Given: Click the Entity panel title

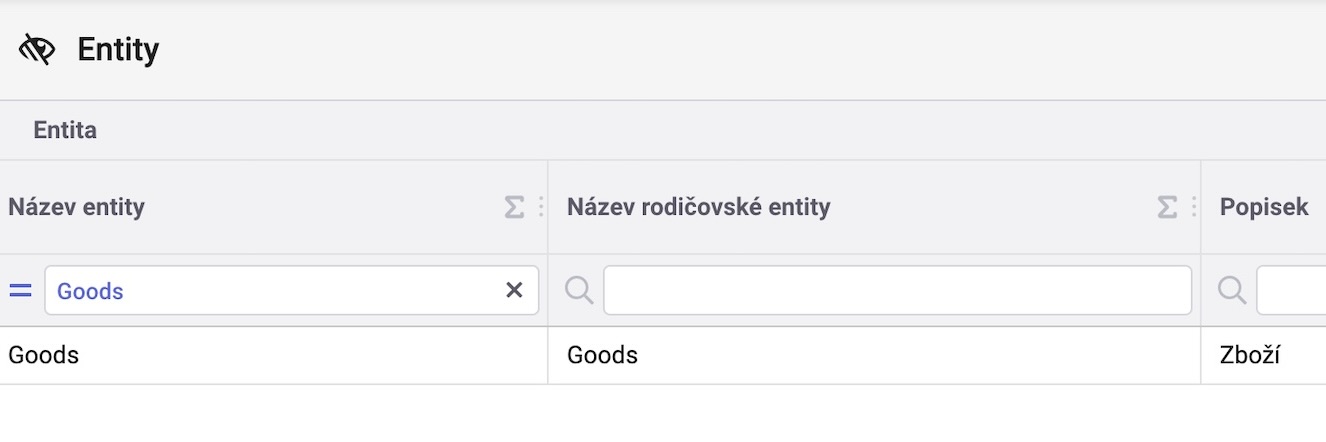Looking at the screenshot, I should tap(118, 49).
